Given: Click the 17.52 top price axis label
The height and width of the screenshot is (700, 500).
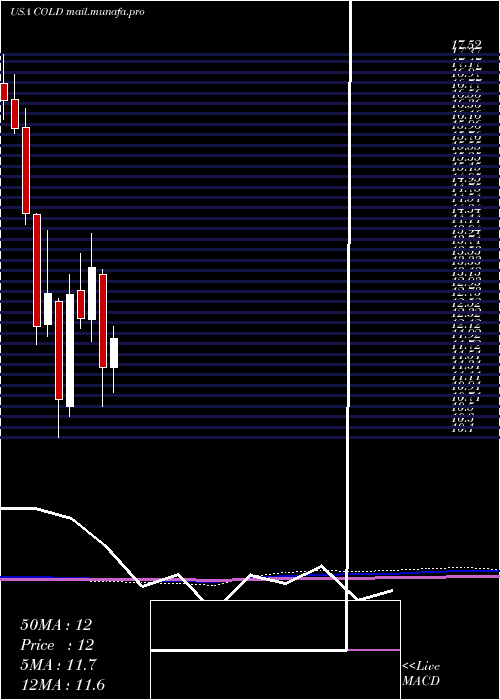Looking at the screenshot, I should pyautogui.click(x=467, y=44).
